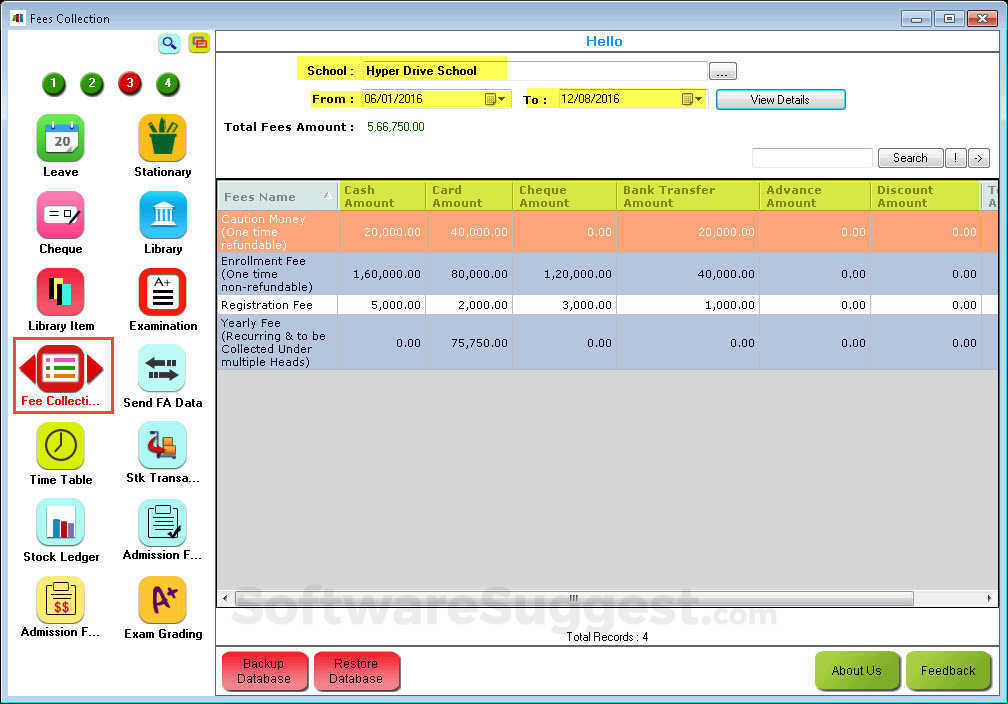Click the School name field
The image size is (1008, 704).
point(534,71)
